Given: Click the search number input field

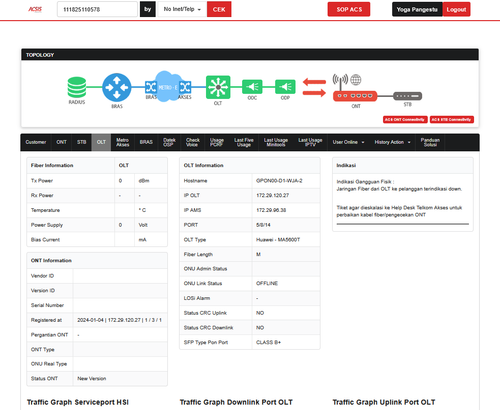Looking at the screenshot, I should click(x=97, y=9).
